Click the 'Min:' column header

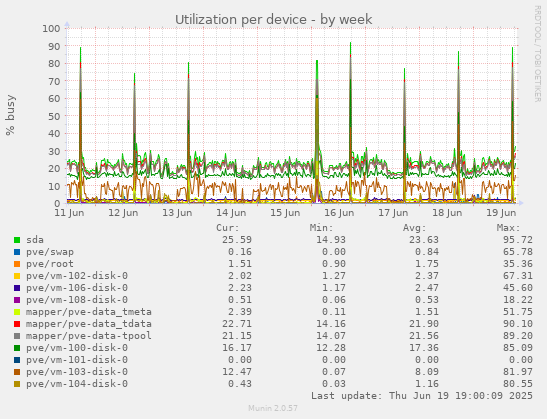[321, 228]
